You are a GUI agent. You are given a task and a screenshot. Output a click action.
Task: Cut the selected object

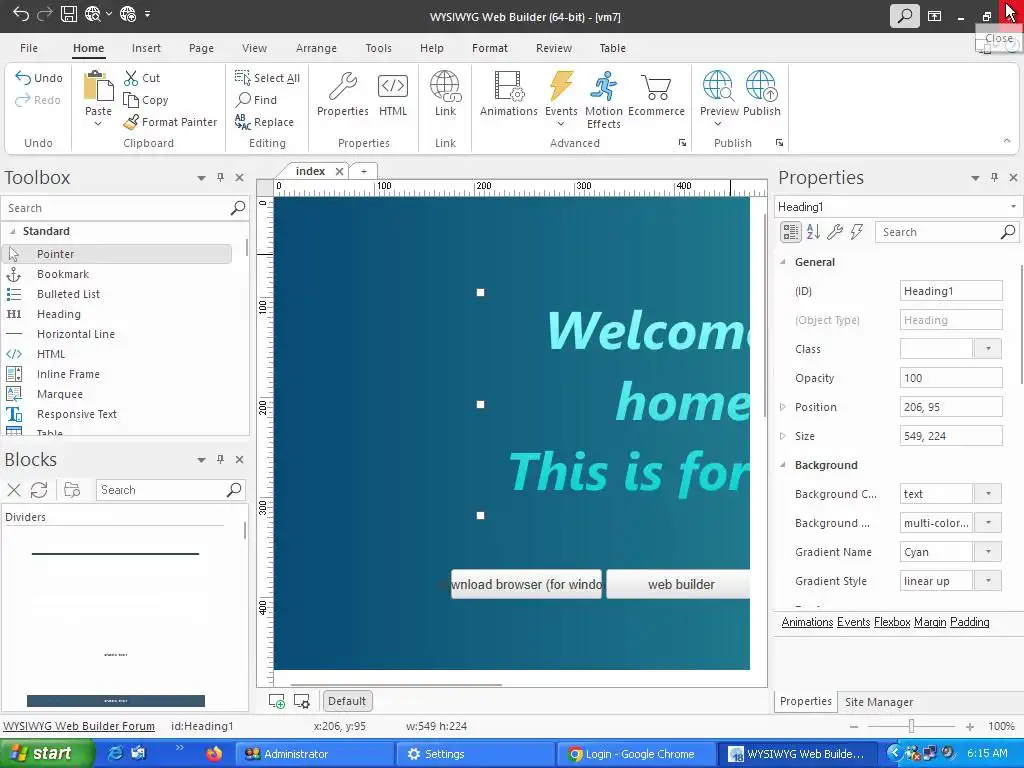click(x=142, y=78)
